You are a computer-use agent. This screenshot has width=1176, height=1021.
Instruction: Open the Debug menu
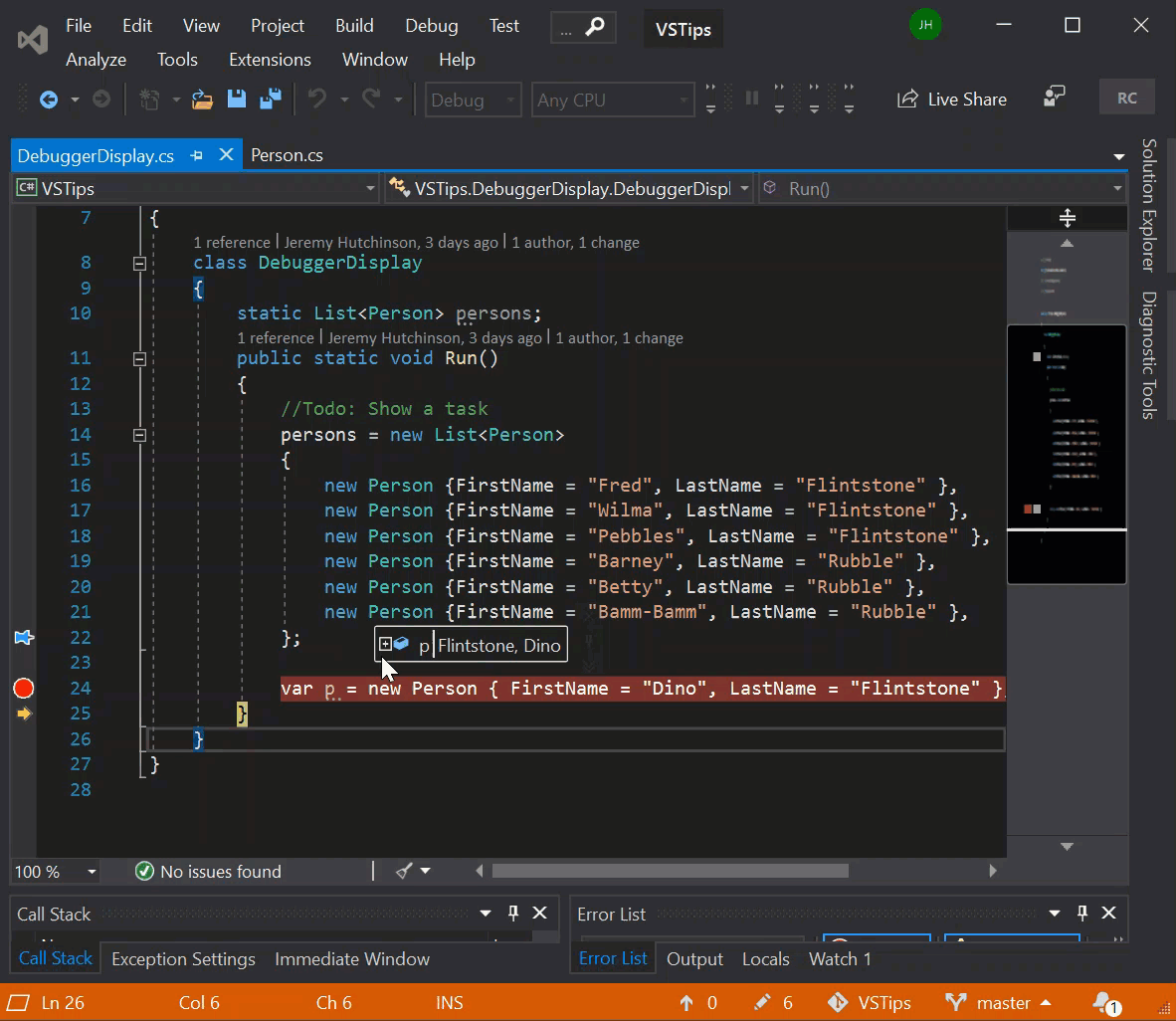pyautogui.click(x=431, y=26)
